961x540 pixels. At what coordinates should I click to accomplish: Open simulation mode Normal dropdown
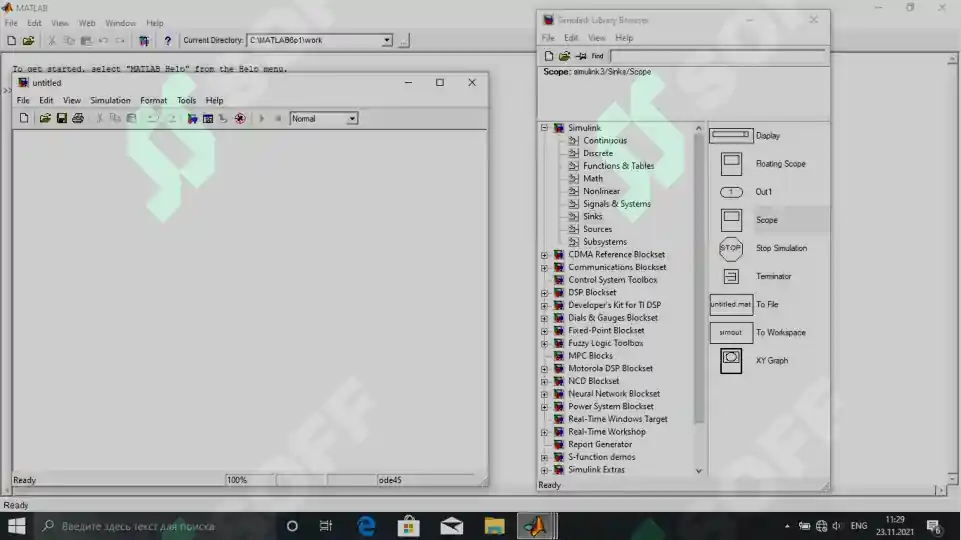click(352, 119)
